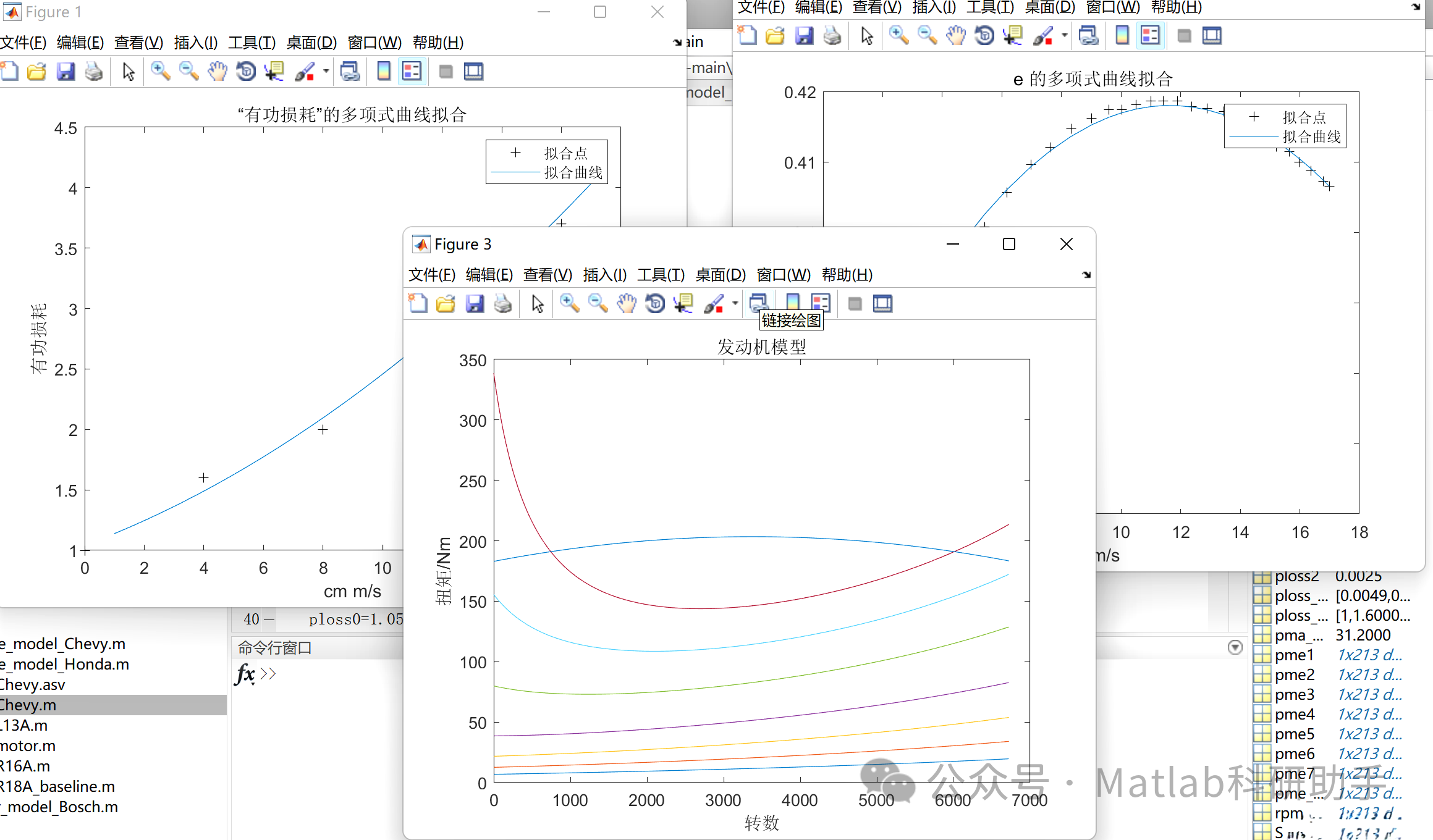
Task: Select Pan hand tool in Figure 3
Action: [x=626, y=303]
